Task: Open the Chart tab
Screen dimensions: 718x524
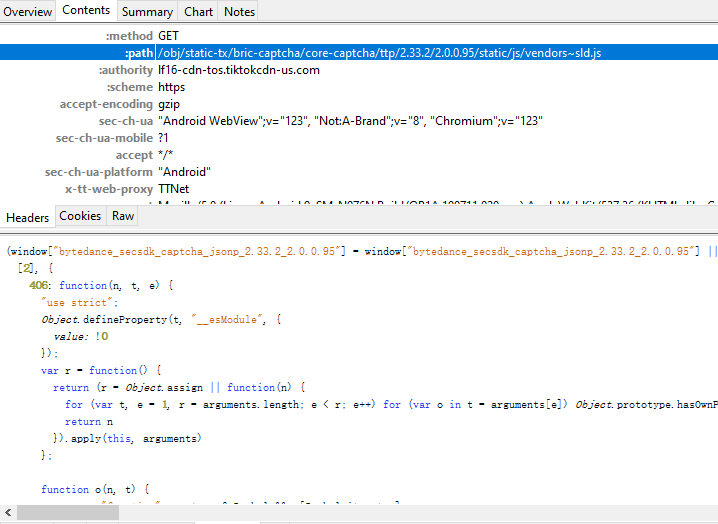Action: (x=198, y=11)
